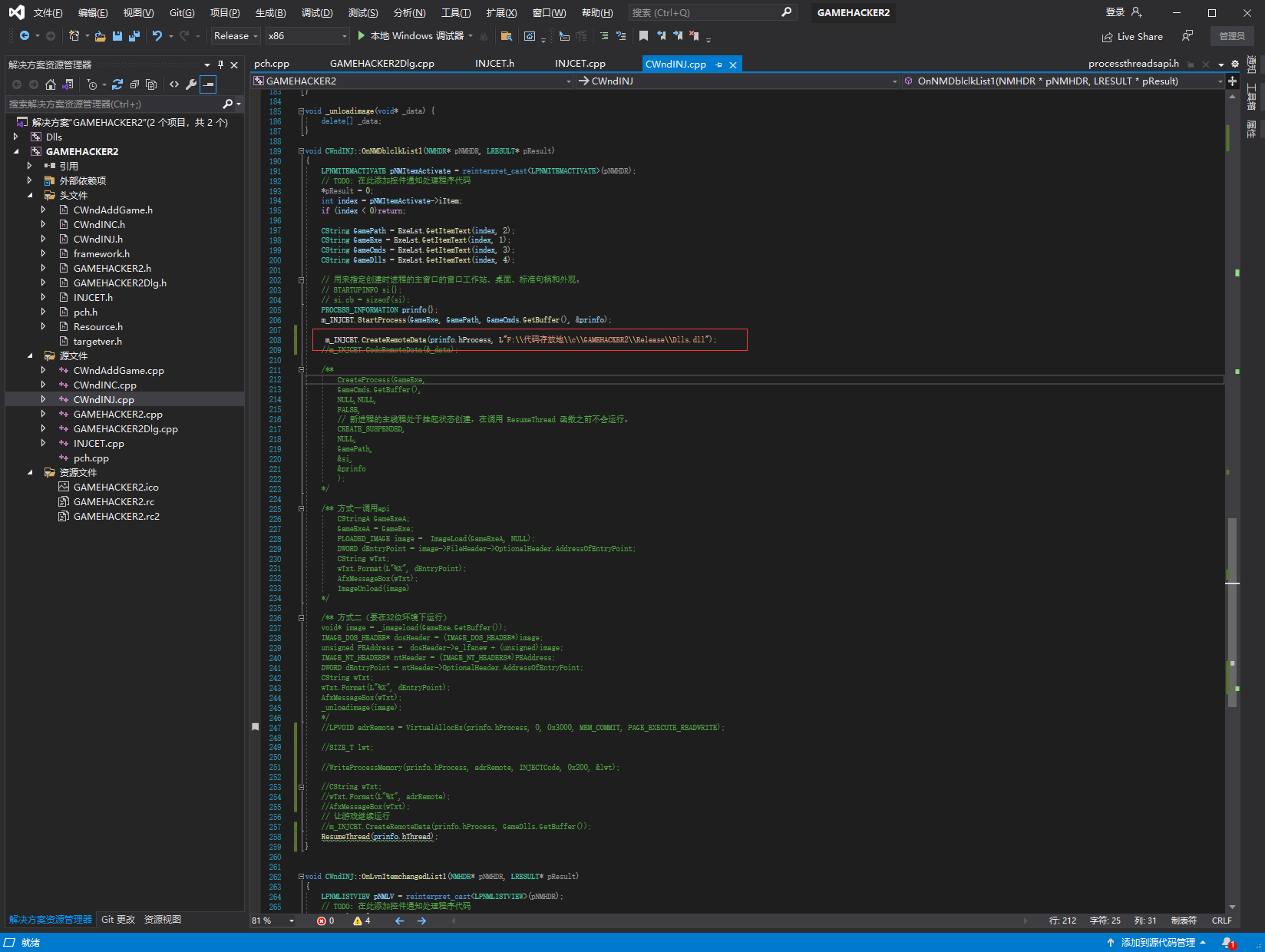
Task: Toggle a bookmark with the bookmark icon
Action: [643, 35]
